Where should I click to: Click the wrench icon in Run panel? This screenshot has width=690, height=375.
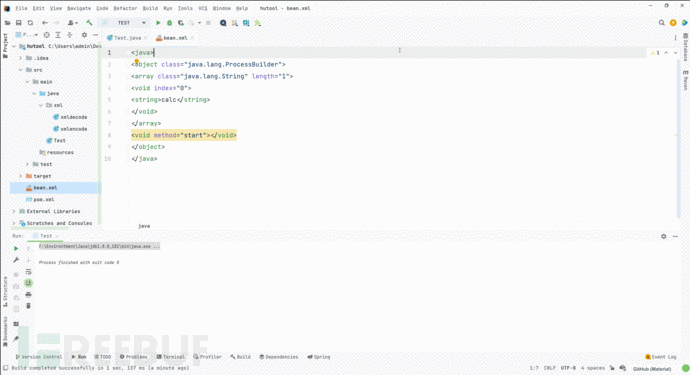click(16, 260)
